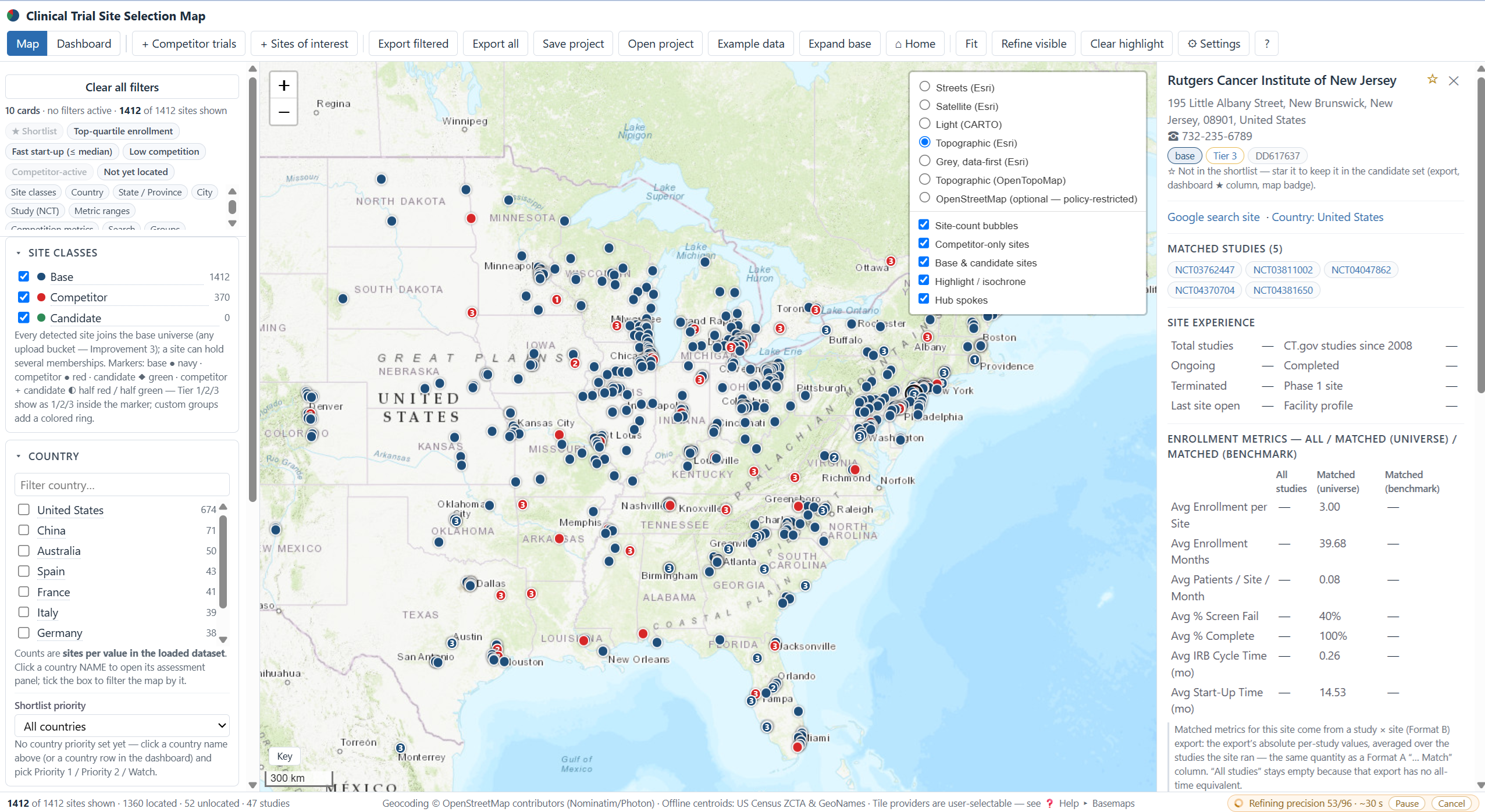
Task: Click the country list scrollbar thumb
Action: pyautogui.click(x=223, y=561)
